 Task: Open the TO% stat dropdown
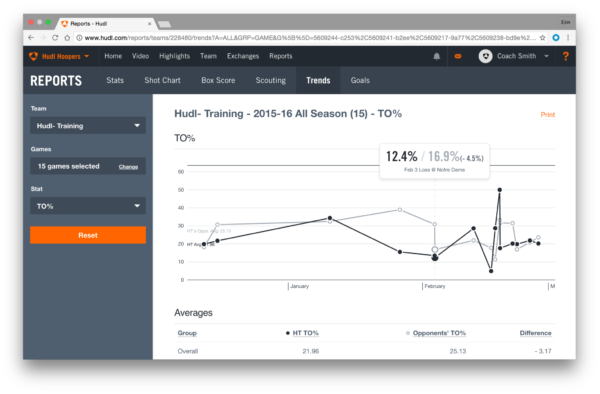coord(88,206)
